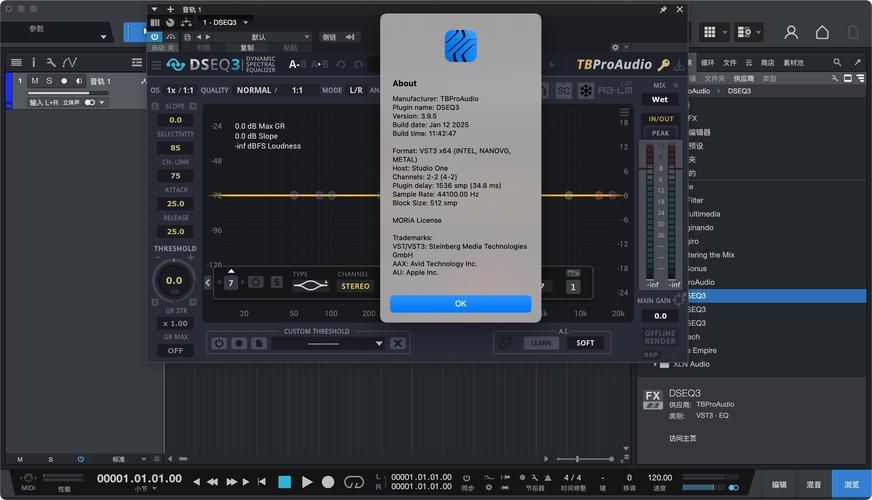Click the SOFT button in A.L. section
Screen dimensions: 872x500
[585, 343]
